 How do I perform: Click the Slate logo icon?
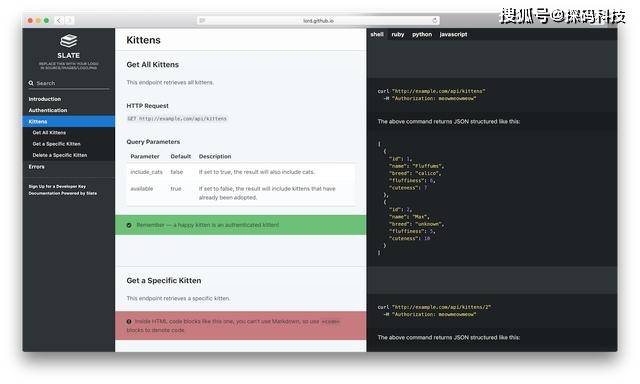pos(69,41)
